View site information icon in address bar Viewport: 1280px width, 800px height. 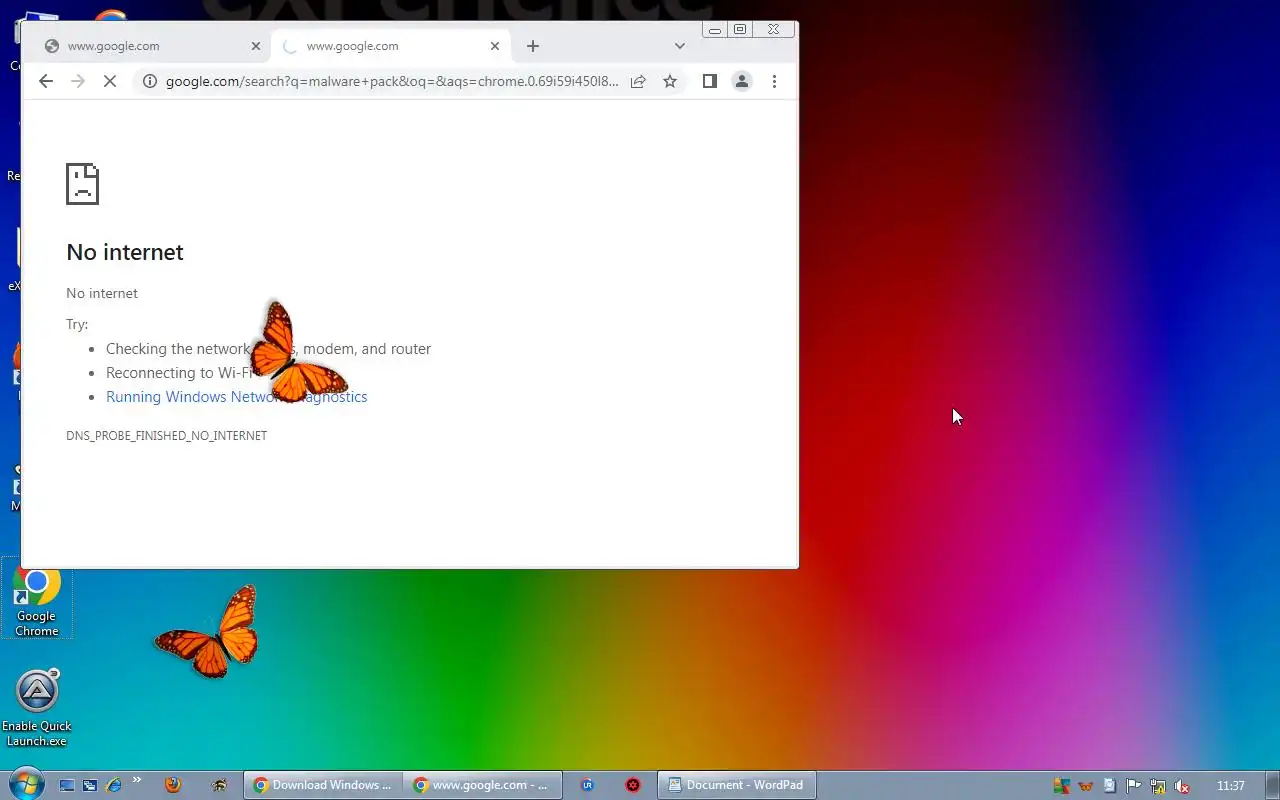tap(149, 82)
